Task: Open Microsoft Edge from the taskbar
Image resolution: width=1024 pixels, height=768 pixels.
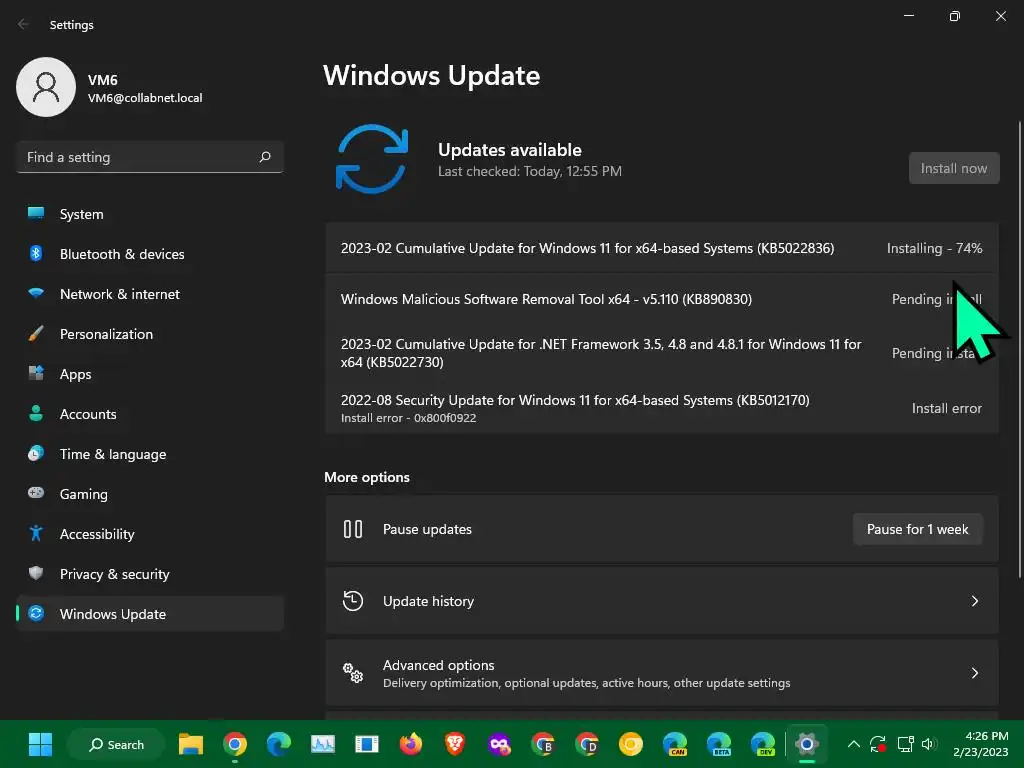Action: pos(279,744)
